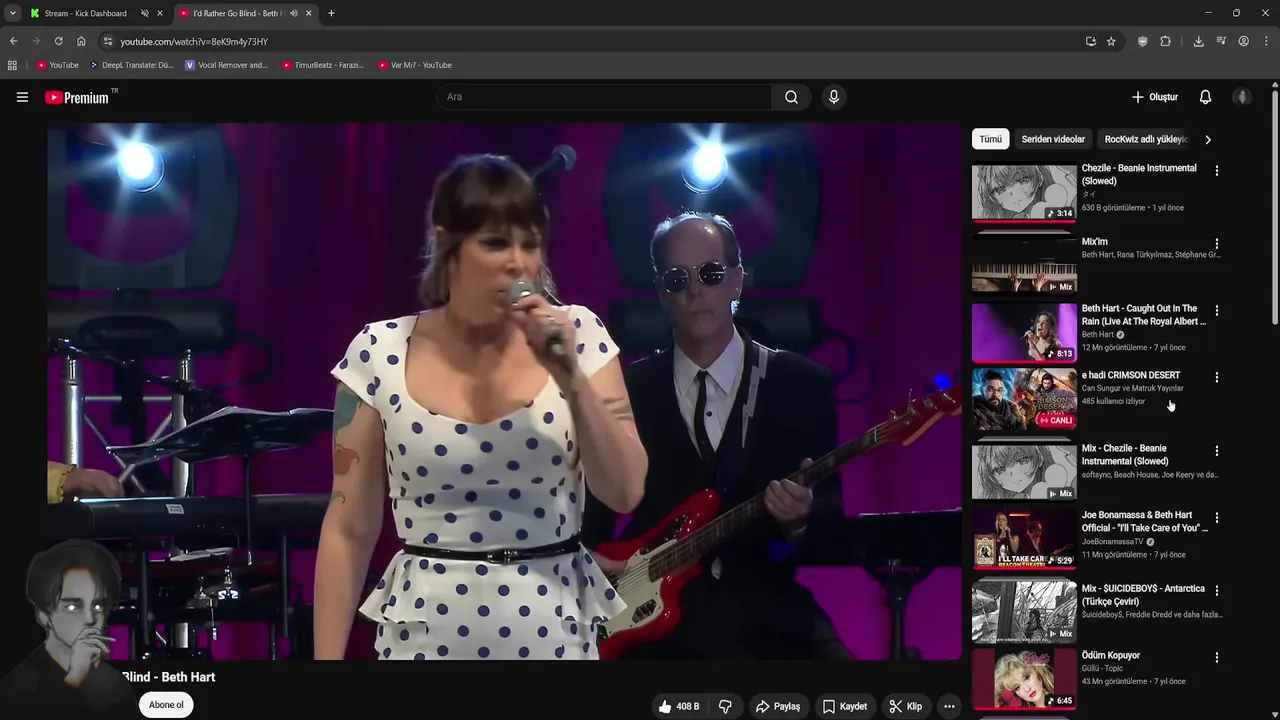Image resolution: width=1280 pixels, height=720 pixels.
Task: Open the media controls music icon
Action: pyautogui.click(x=1221, y=41)
